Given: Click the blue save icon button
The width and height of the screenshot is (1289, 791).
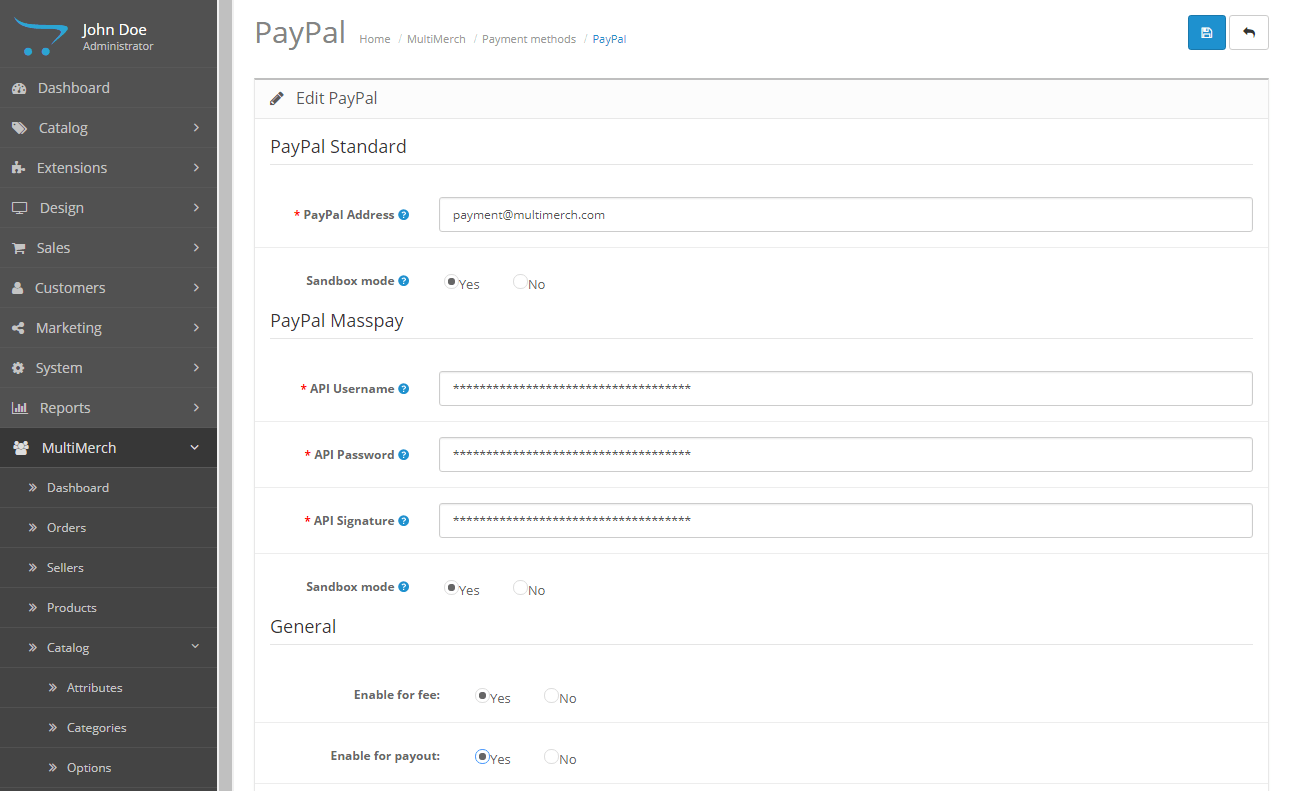Looking at the screenshot, I should point(1206,33).
